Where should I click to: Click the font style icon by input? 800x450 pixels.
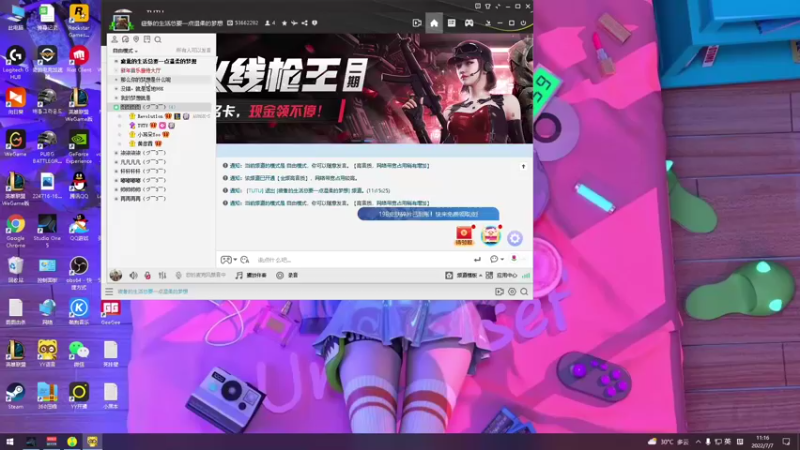[244, 260]
